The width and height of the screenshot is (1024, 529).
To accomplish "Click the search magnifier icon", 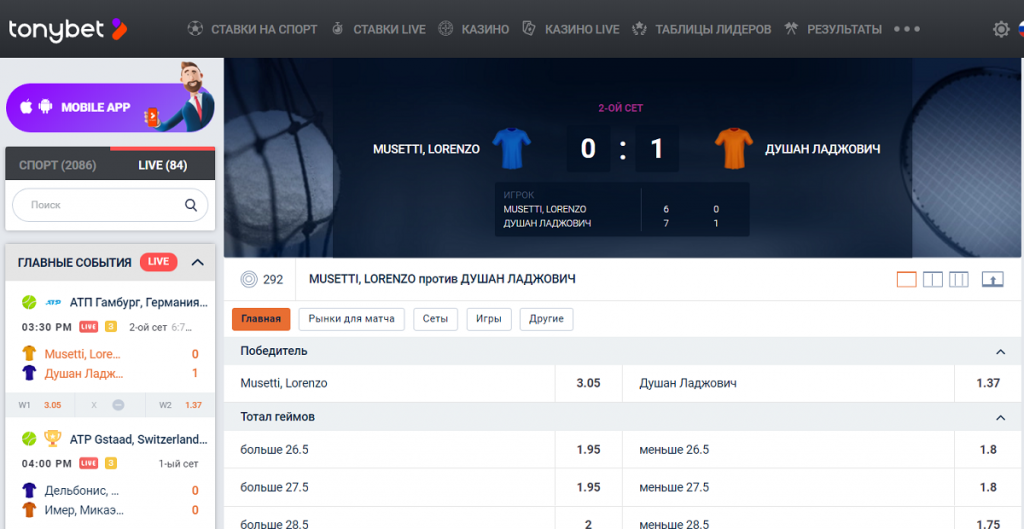I will [x=191, y=205].
